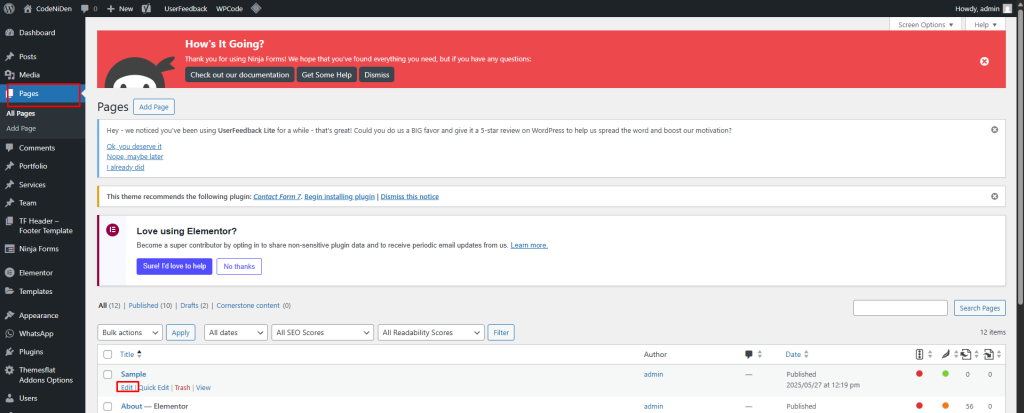Click the green readability dot for Sample
The height and width of the screenshot is (413, 1024).
pyautogui.click(x=945, y=374)
